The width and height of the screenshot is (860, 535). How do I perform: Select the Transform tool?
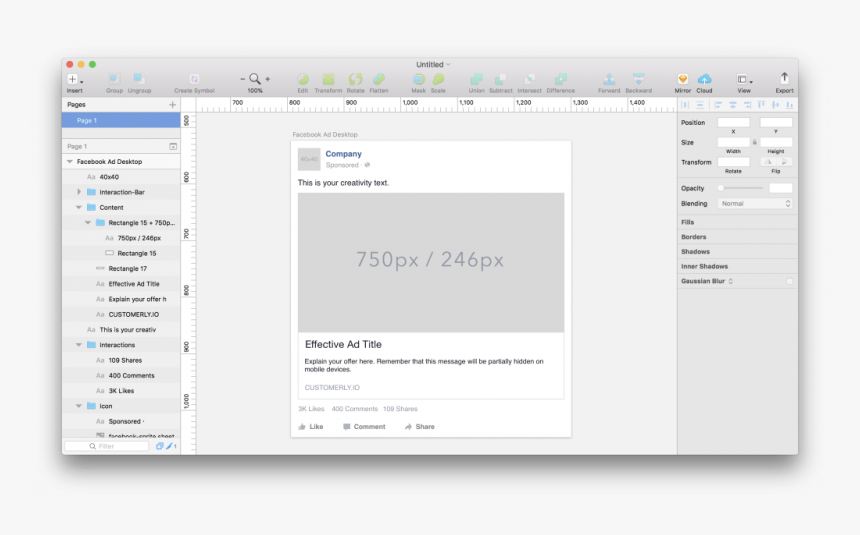point(328,79)
